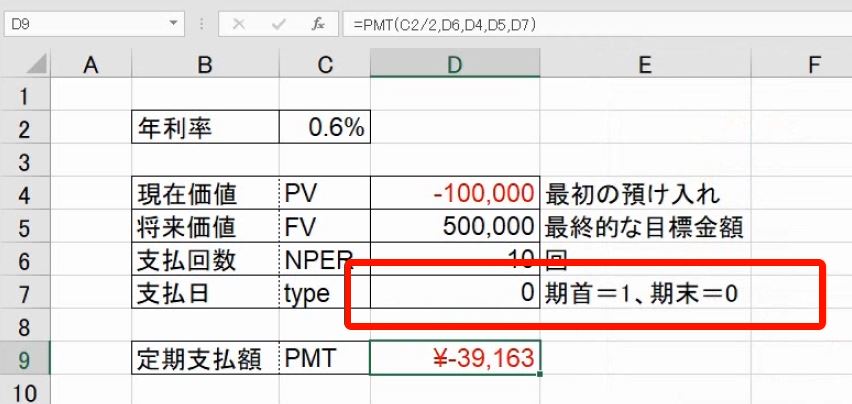Click the 期首＝1、期末＝0 note cell
Screen dimensions: 852x404
point(646,293)
